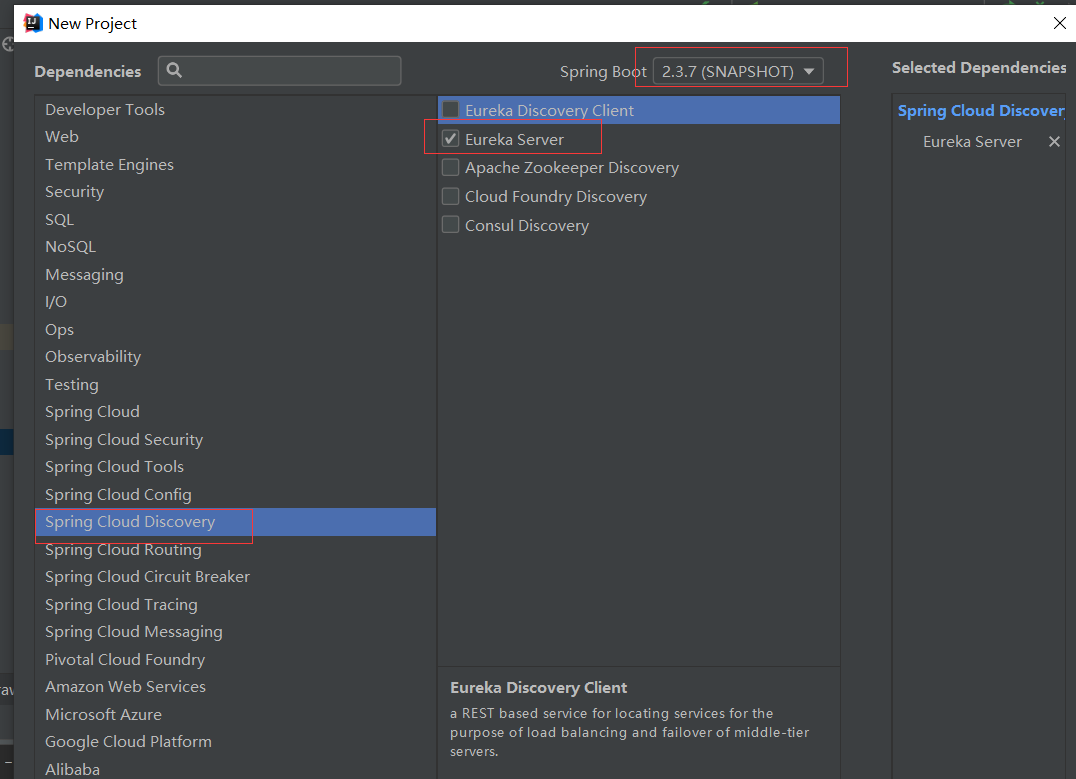The height and width of the screenshot is (779, 1076).
Task: Open the Spring Boot version dropdown
Action: [738, 71]
